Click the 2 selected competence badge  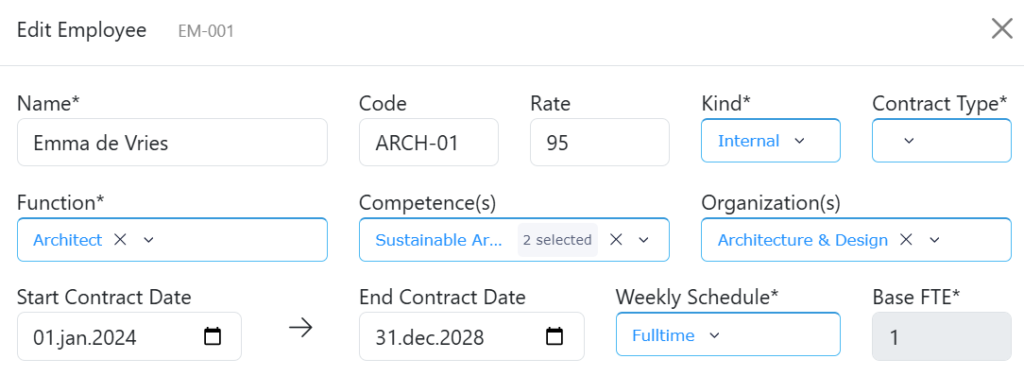point(558,240)
